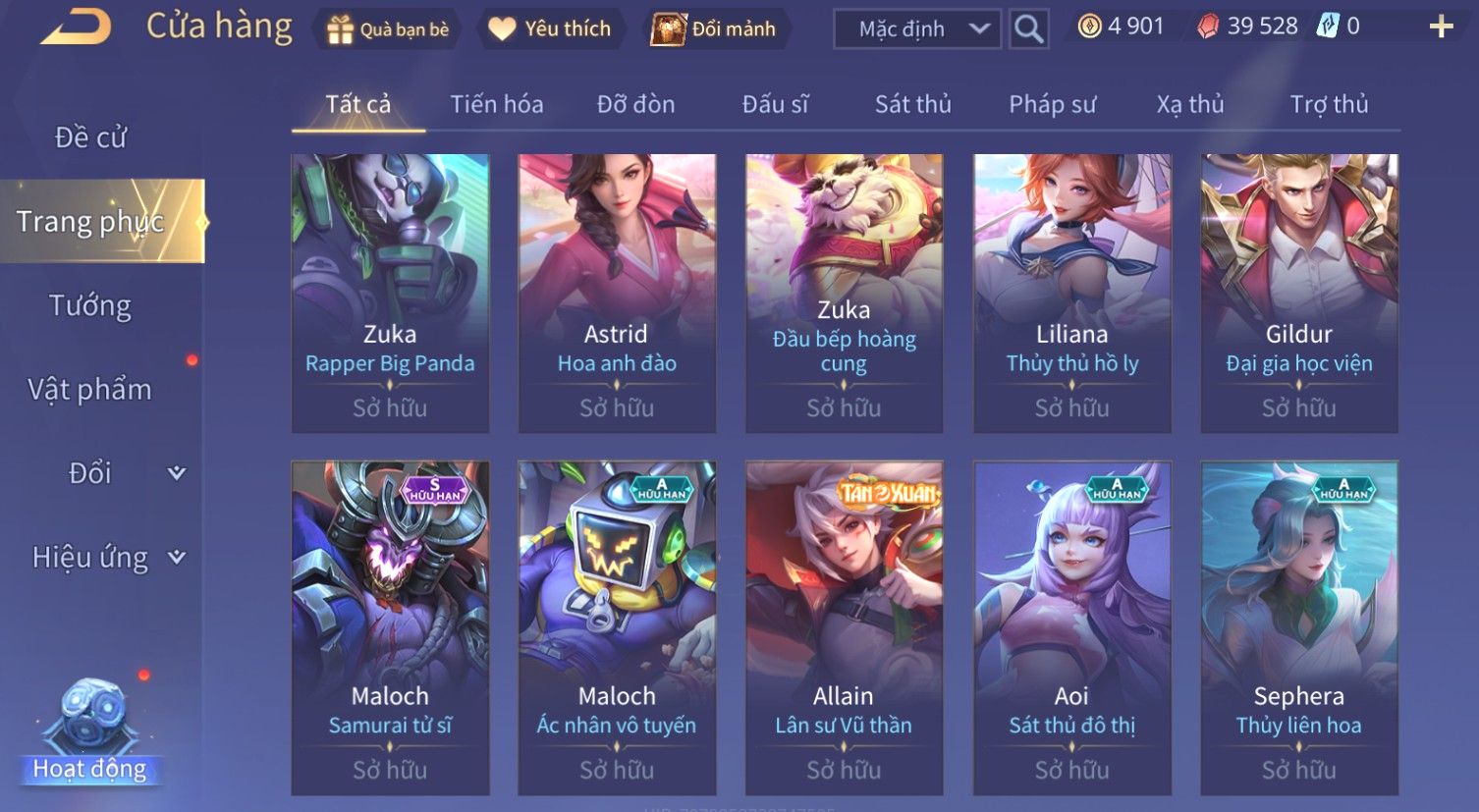Open Quà bạn bè gift icon
Screen dimensions: 1479x812
340,29
